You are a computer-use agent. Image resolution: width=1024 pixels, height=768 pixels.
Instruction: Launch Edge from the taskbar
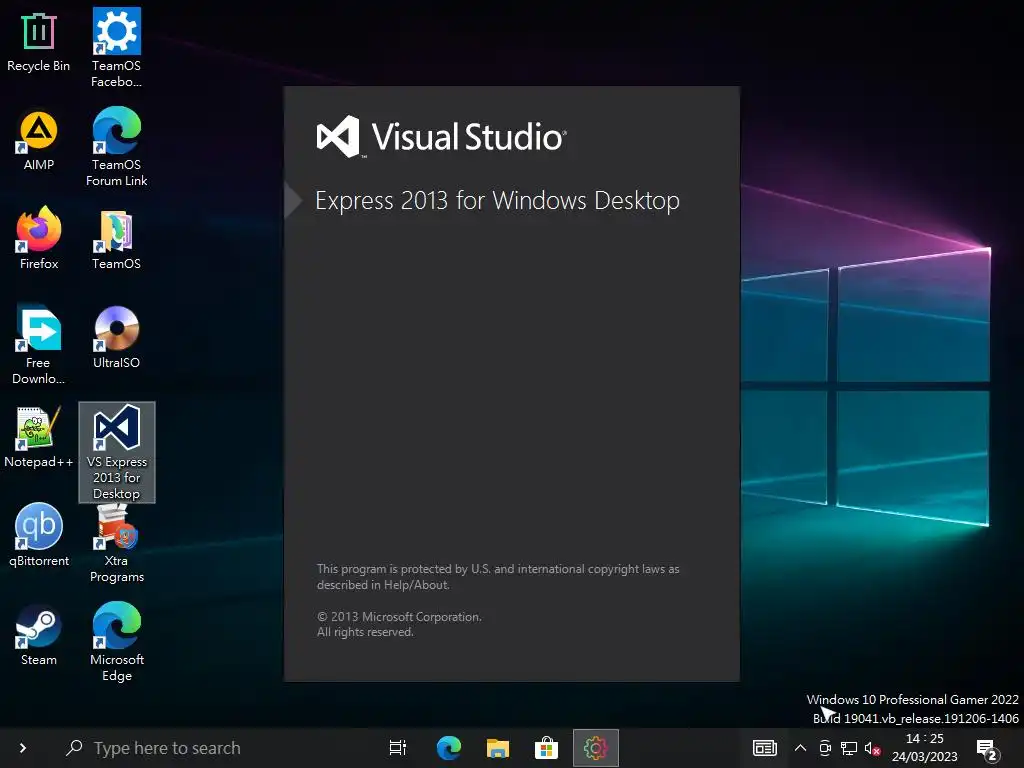(x=449, y=748)
